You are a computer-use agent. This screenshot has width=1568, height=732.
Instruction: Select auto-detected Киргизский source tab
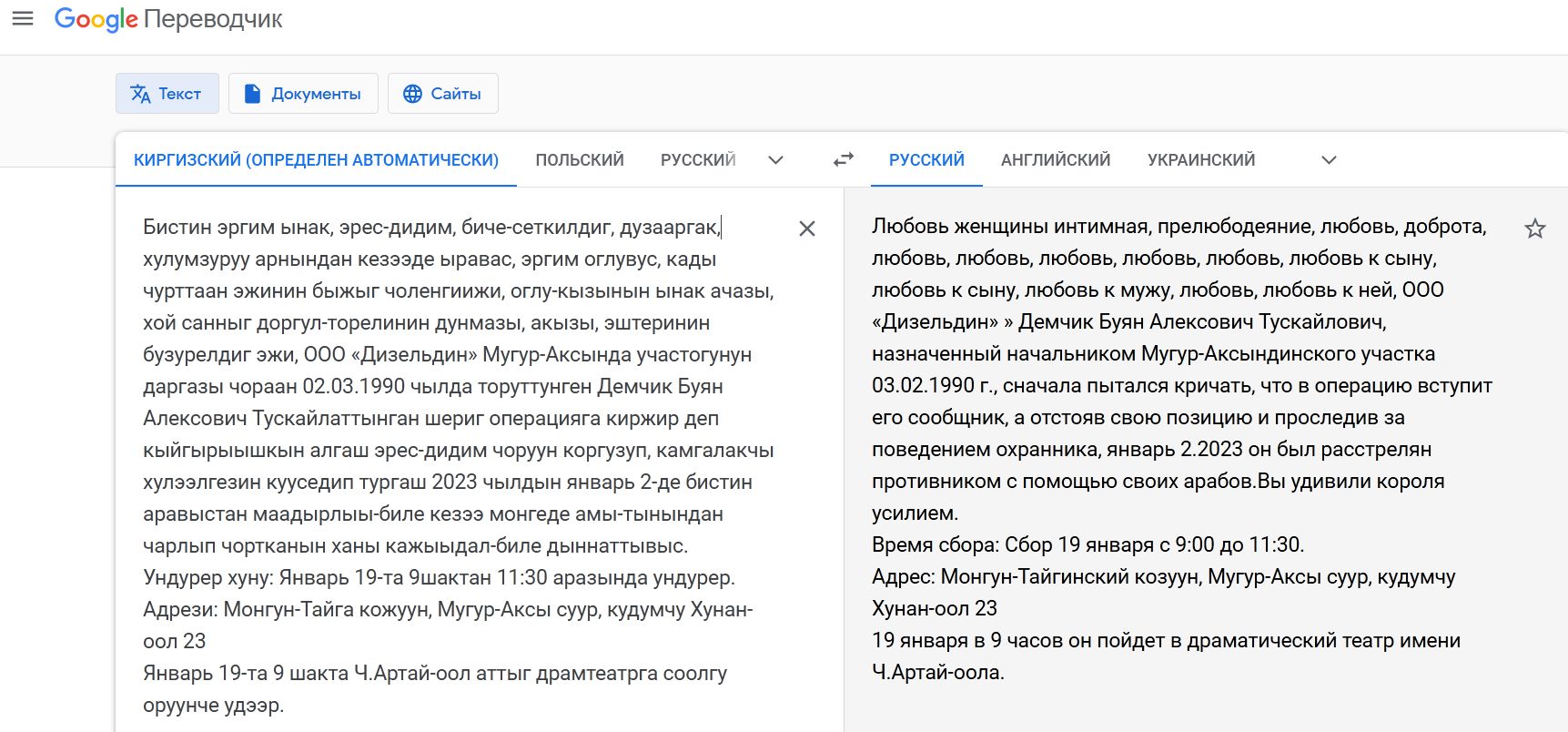tap(316, 160)
